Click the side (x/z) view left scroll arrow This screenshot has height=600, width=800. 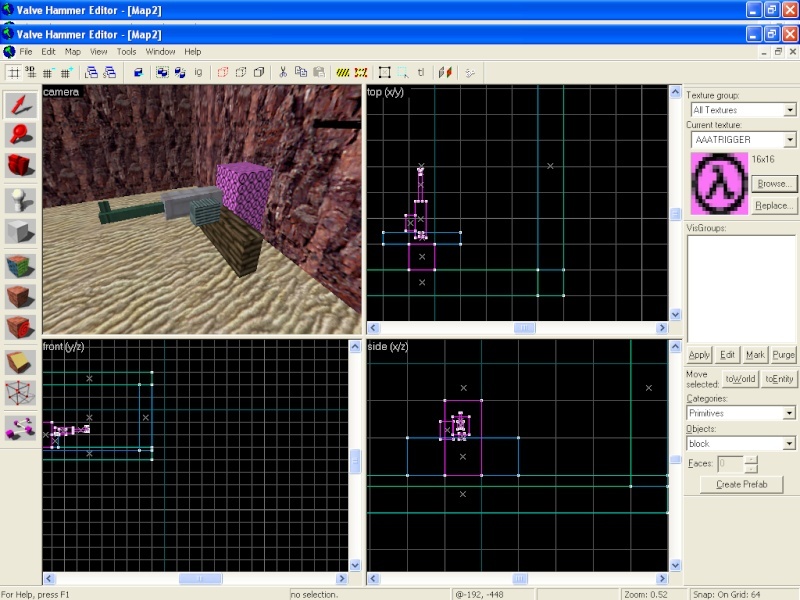click(x=373, y=579)
